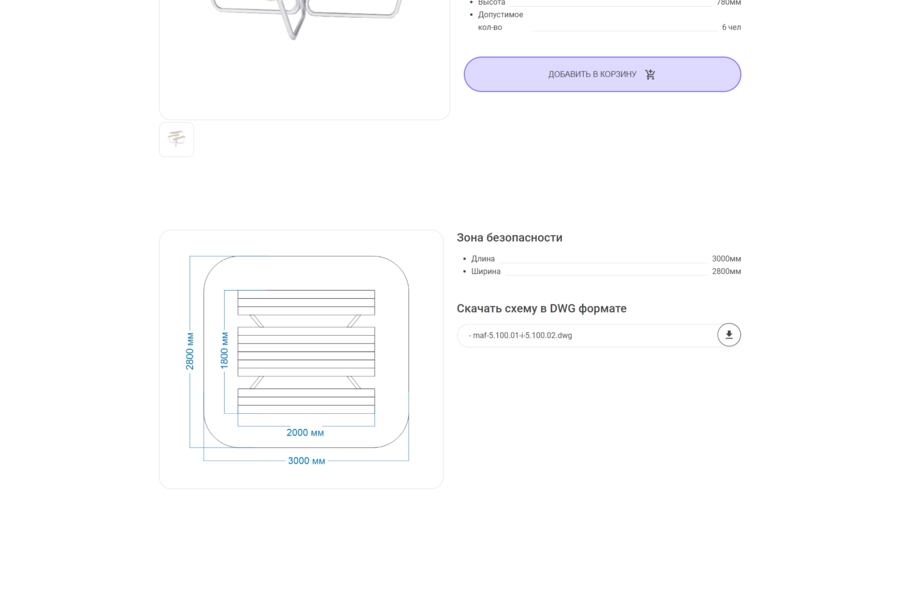The height and width of the screenshot is (600, 900).
Task: Click the cart icon inside the add button
Action: click(x=650, y=74)
